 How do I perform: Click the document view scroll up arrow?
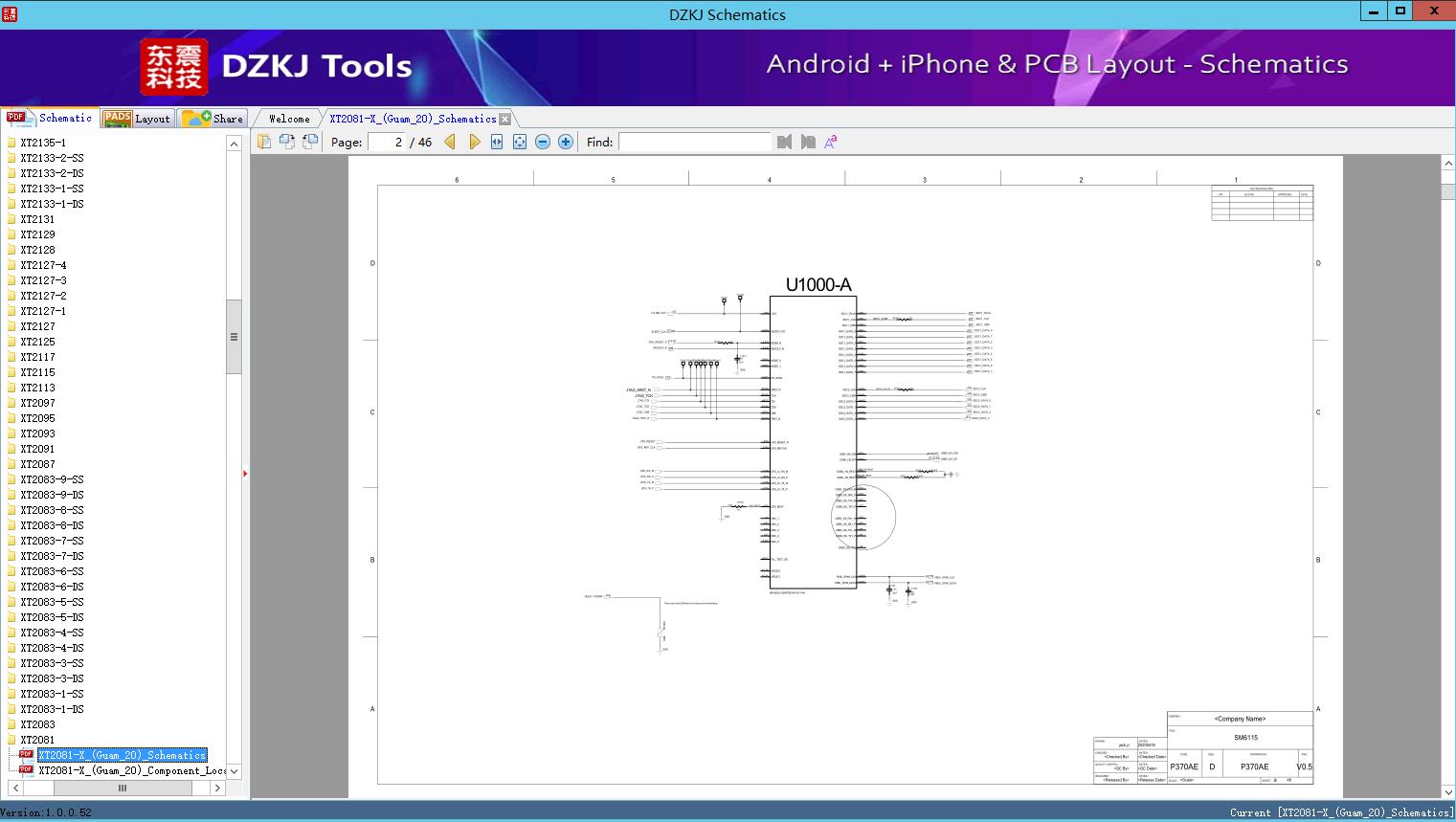(1447, 164)
